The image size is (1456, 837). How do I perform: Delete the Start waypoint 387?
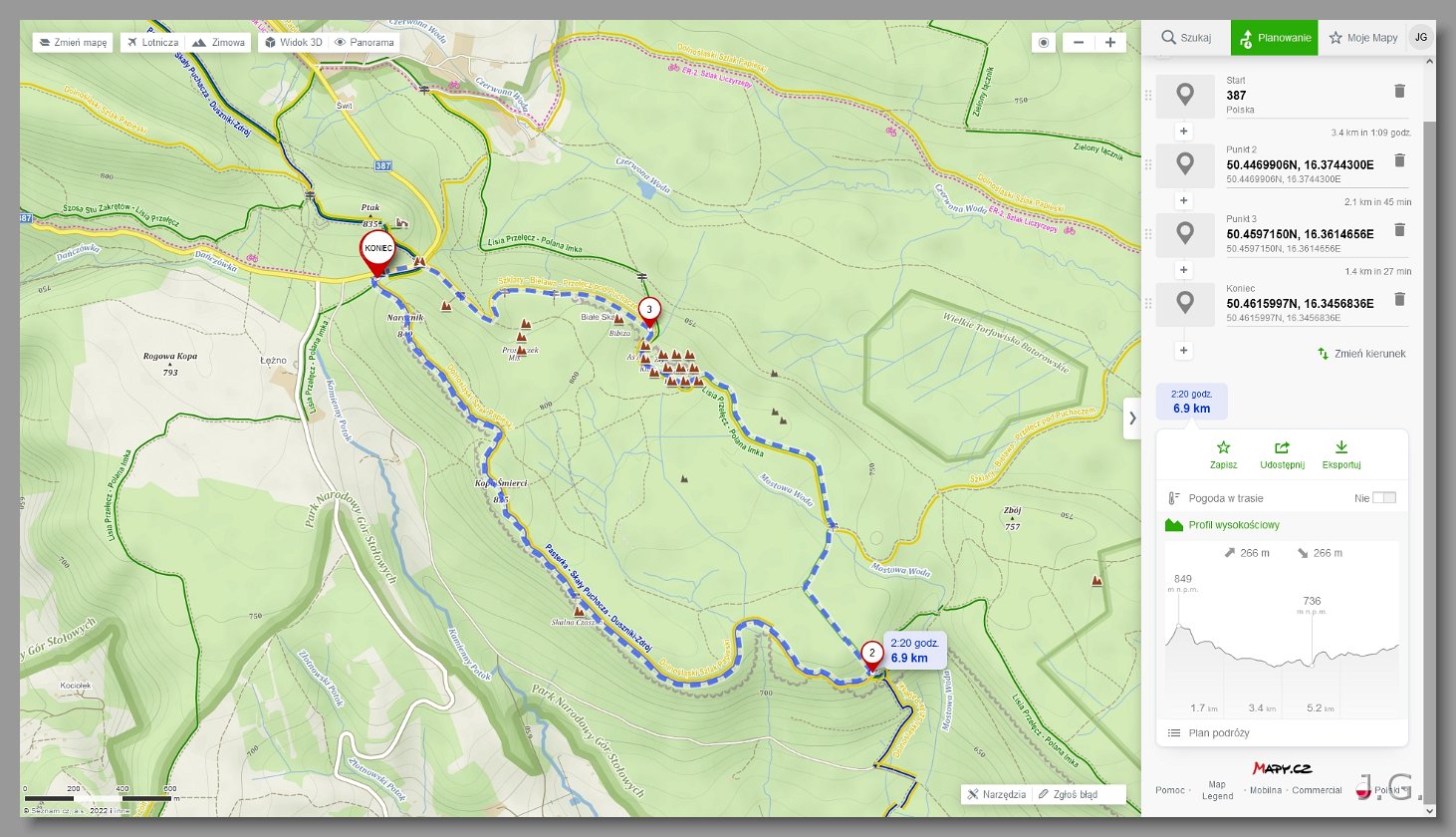click(x=1399, y=91)
